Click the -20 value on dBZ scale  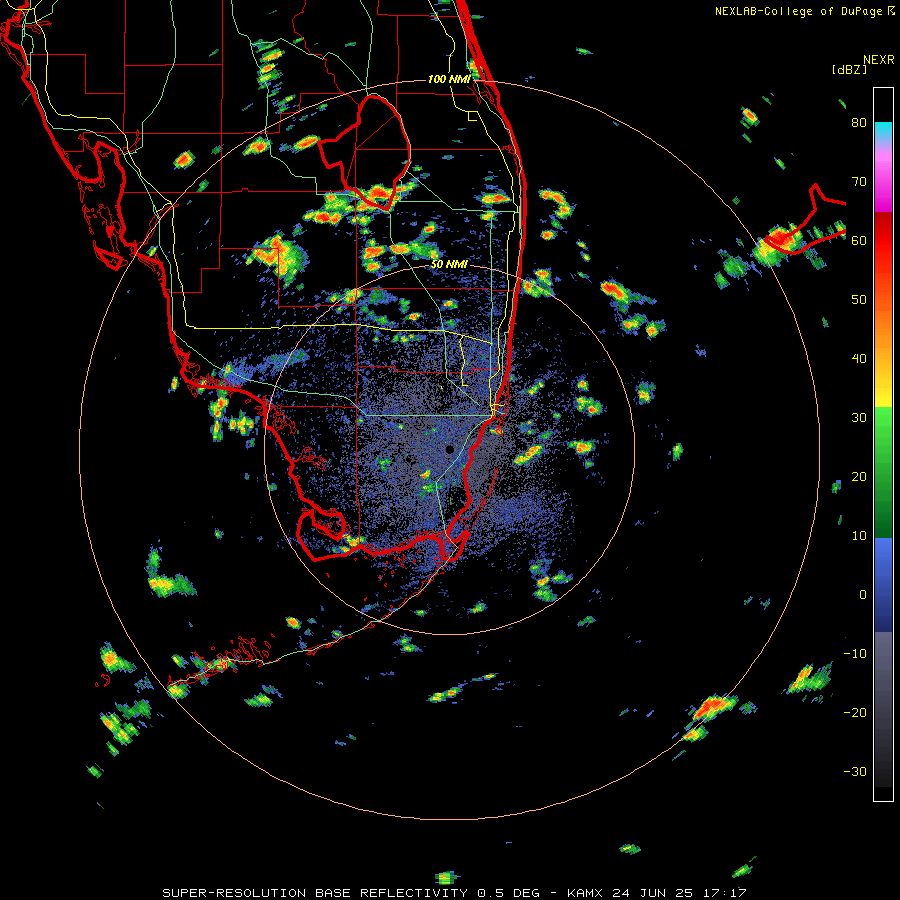855,713
